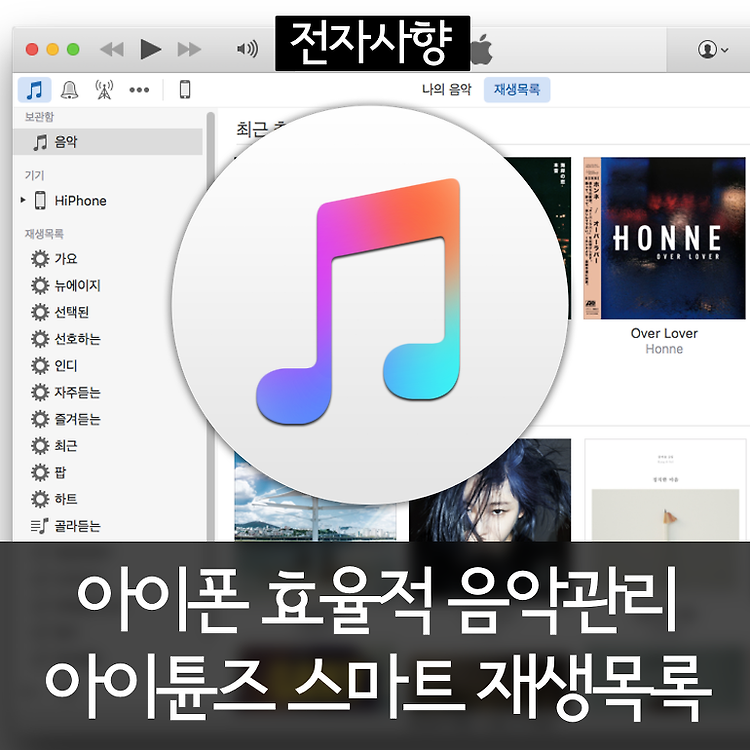The height and width of the screenshot is (750, 750).
Task: Select 음악 in the library sidebar
Action: [108, 142]
